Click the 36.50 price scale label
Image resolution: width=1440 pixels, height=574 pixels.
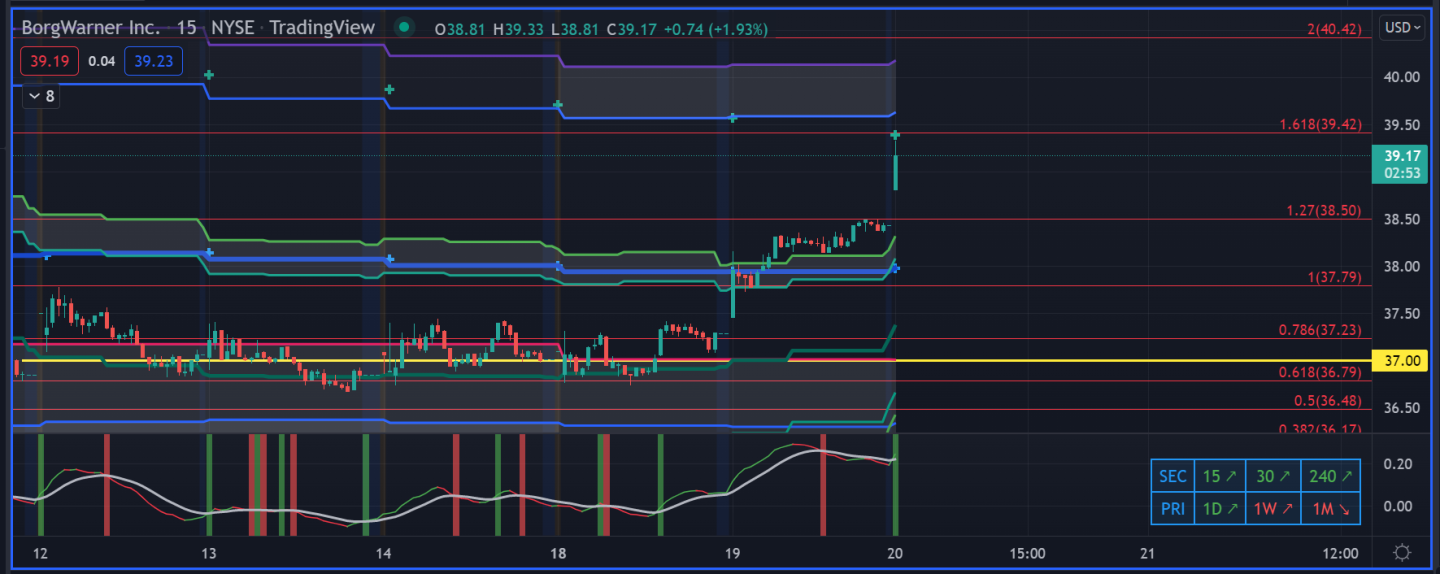1402,408
